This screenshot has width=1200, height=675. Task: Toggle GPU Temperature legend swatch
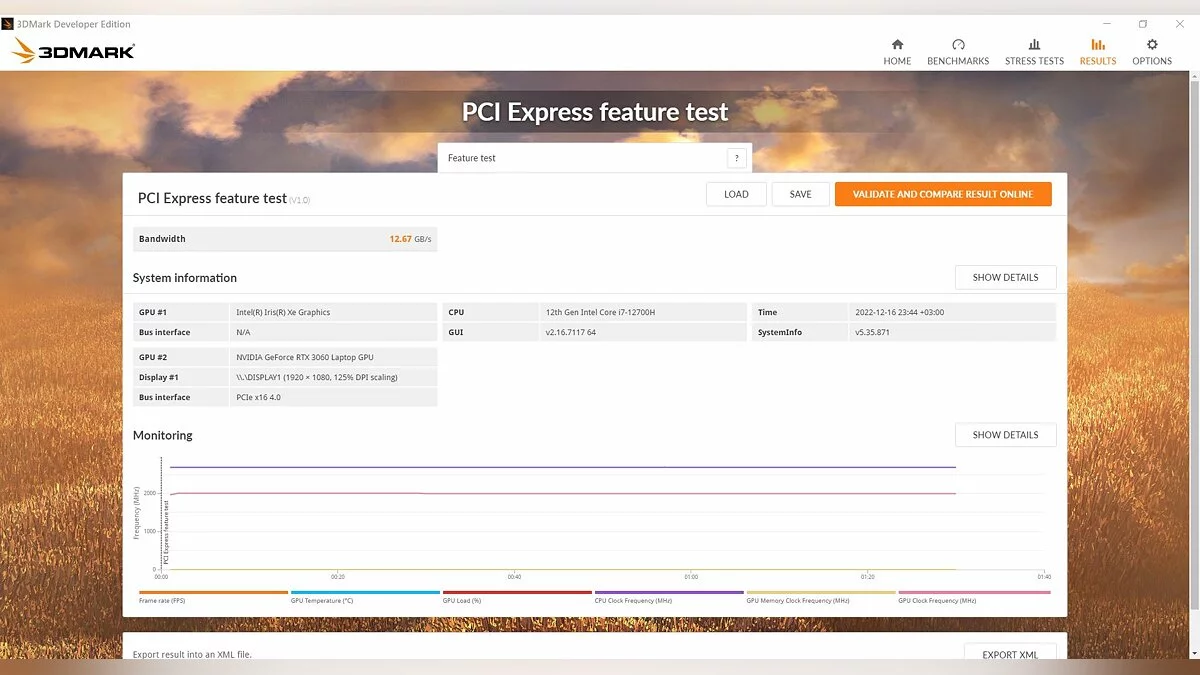click(365, 592)
